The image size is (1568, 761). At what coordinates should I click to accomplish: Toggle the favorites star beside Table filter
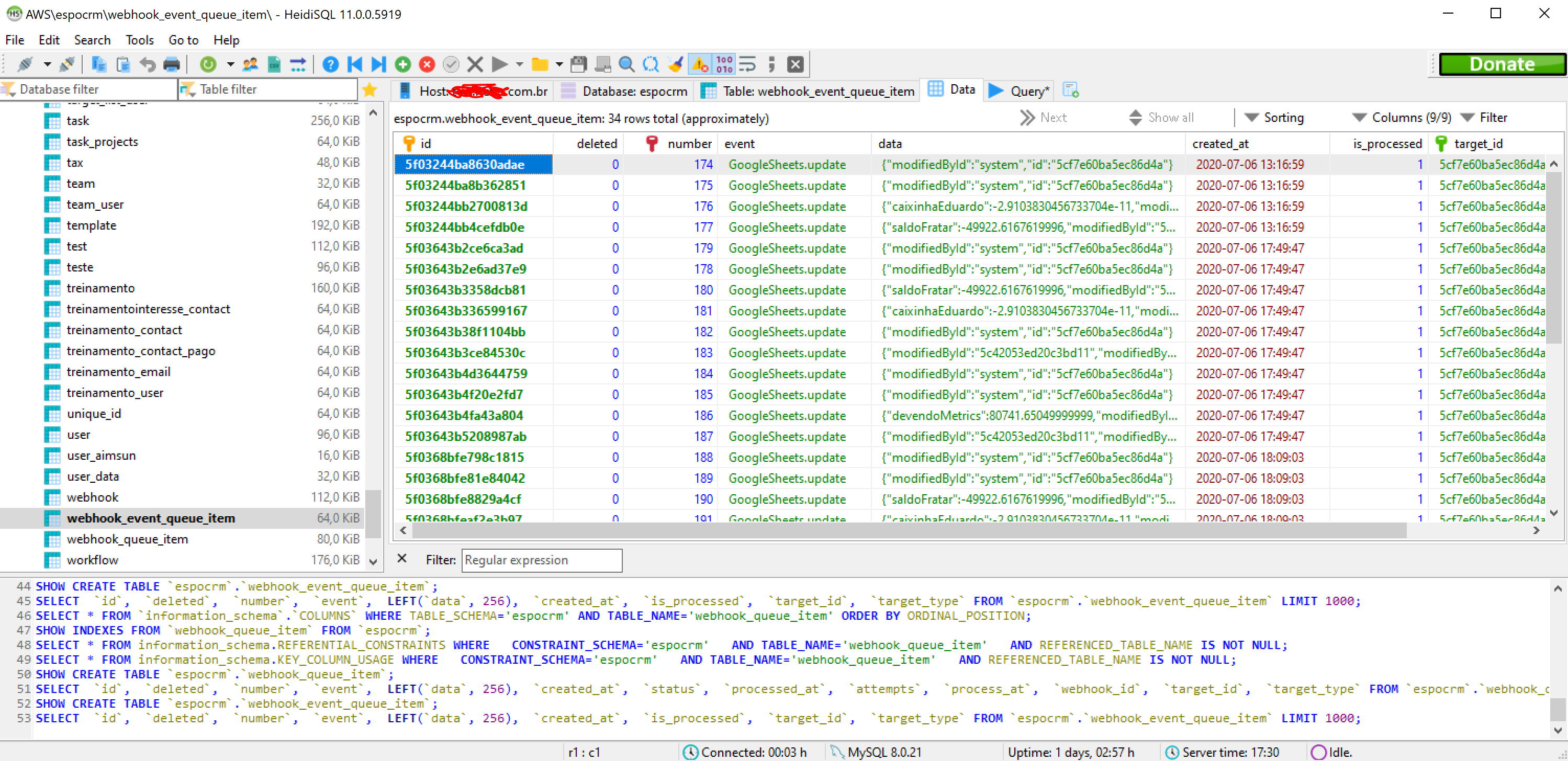tap(369, 89)
